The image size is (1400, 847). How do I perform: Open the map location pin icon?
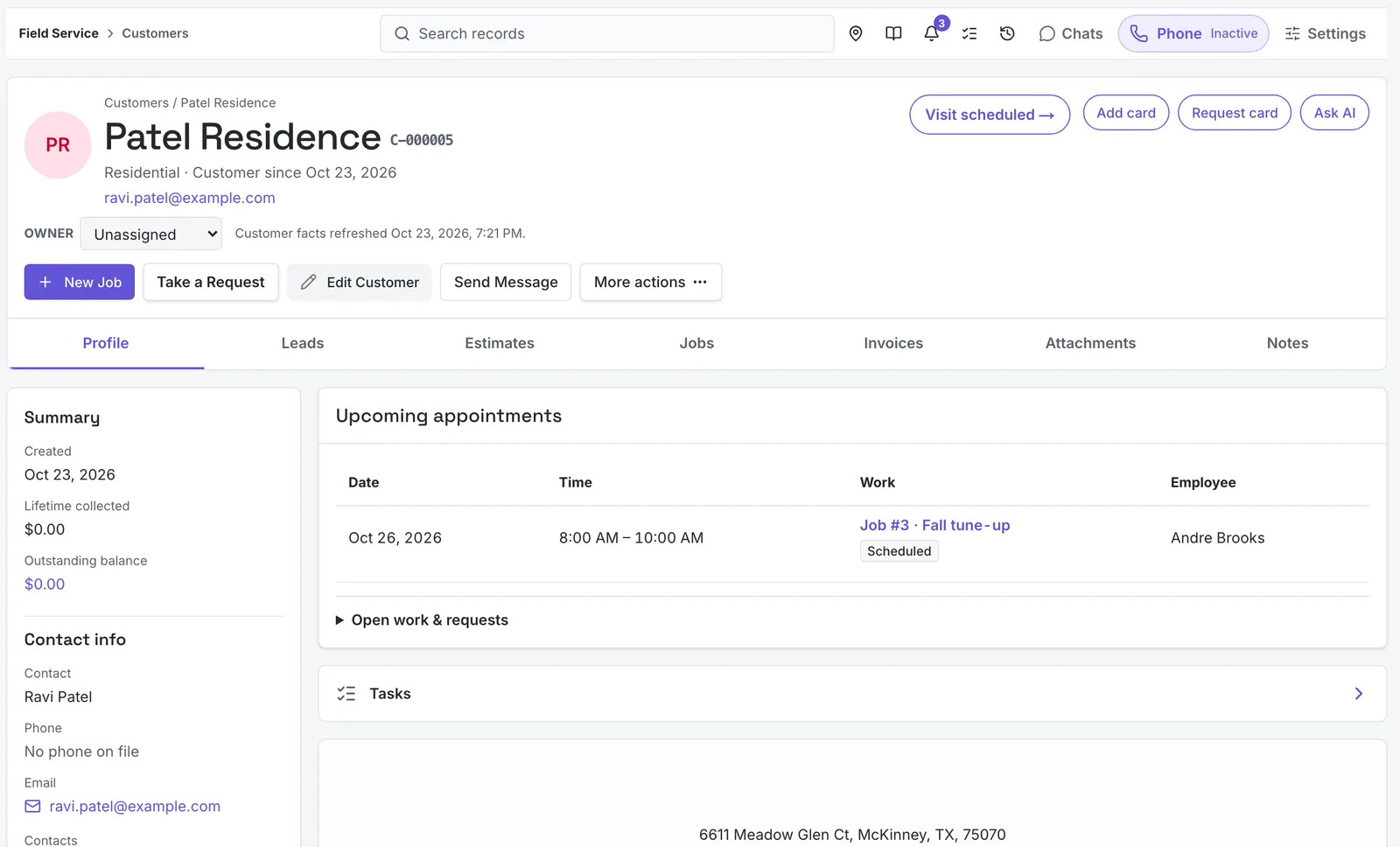856,33
